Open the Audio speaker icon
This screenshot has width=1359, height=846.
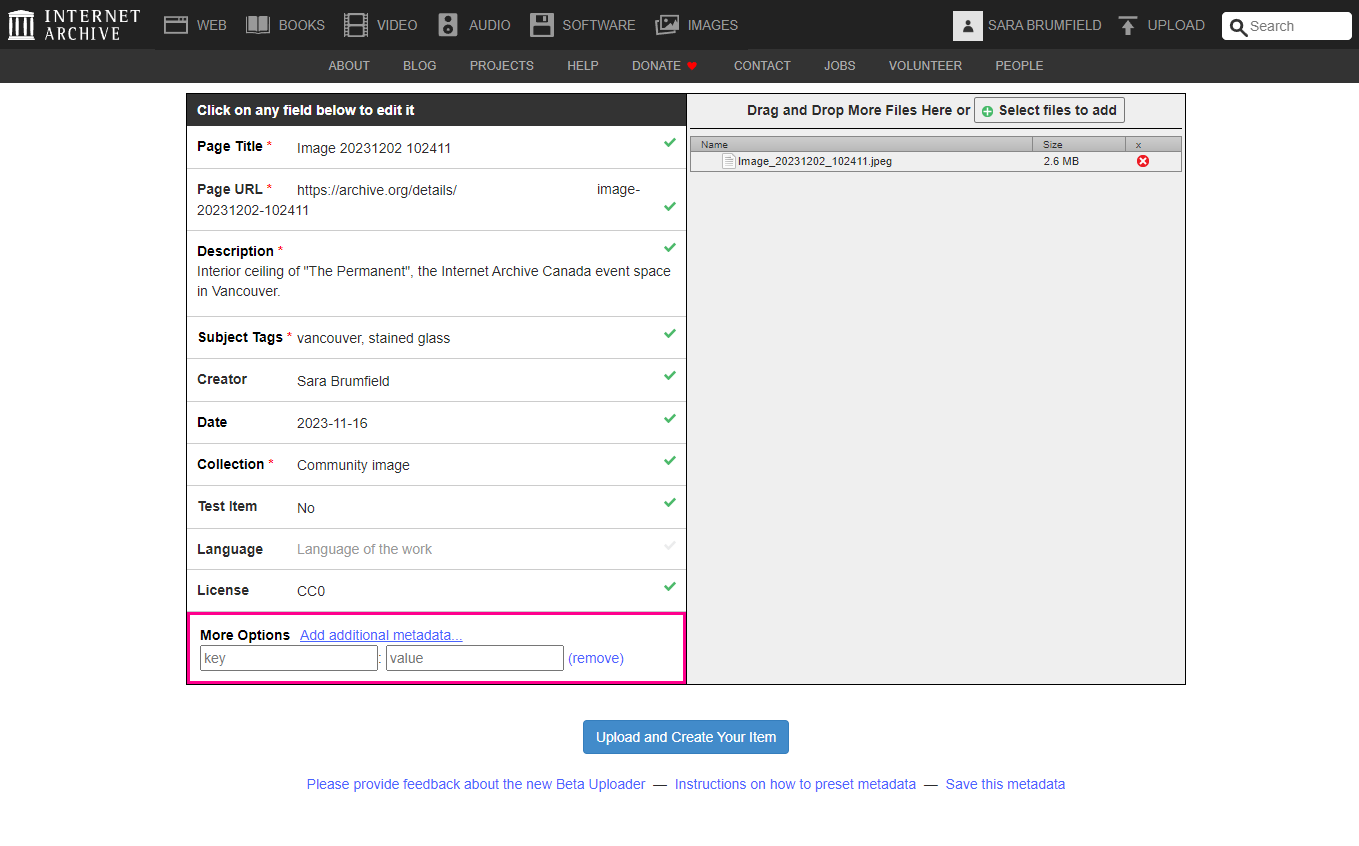[x=448, y=25]
